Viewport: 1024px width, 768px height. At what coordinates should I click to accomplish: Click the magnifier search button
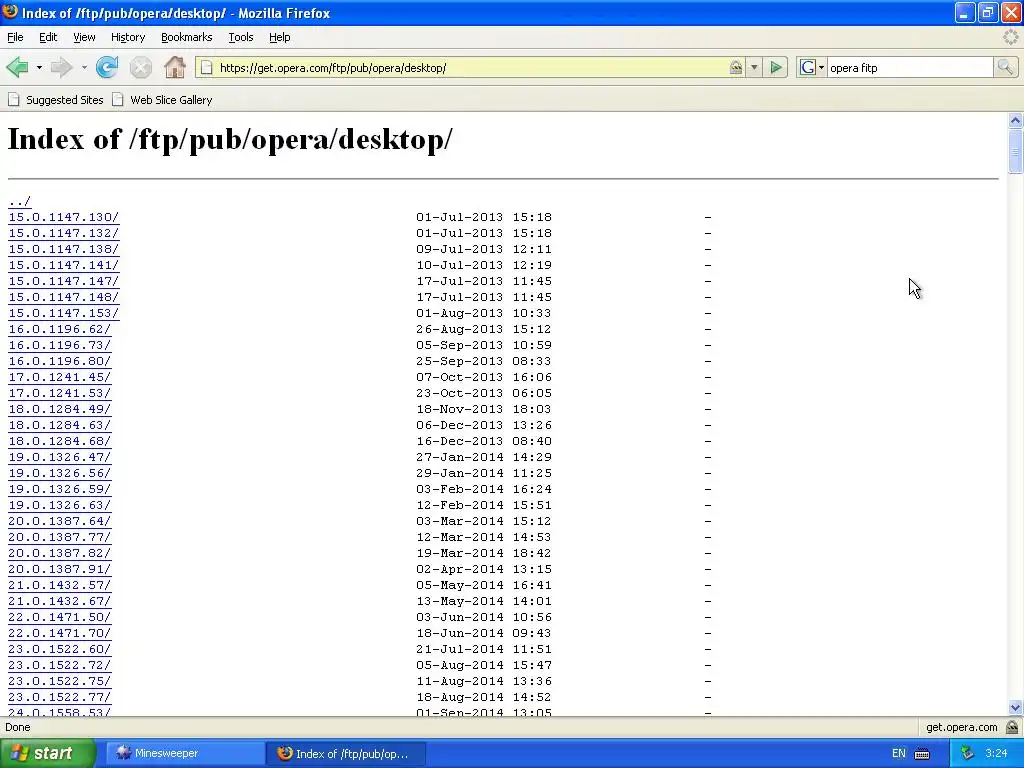click(x=1005, y=67)
